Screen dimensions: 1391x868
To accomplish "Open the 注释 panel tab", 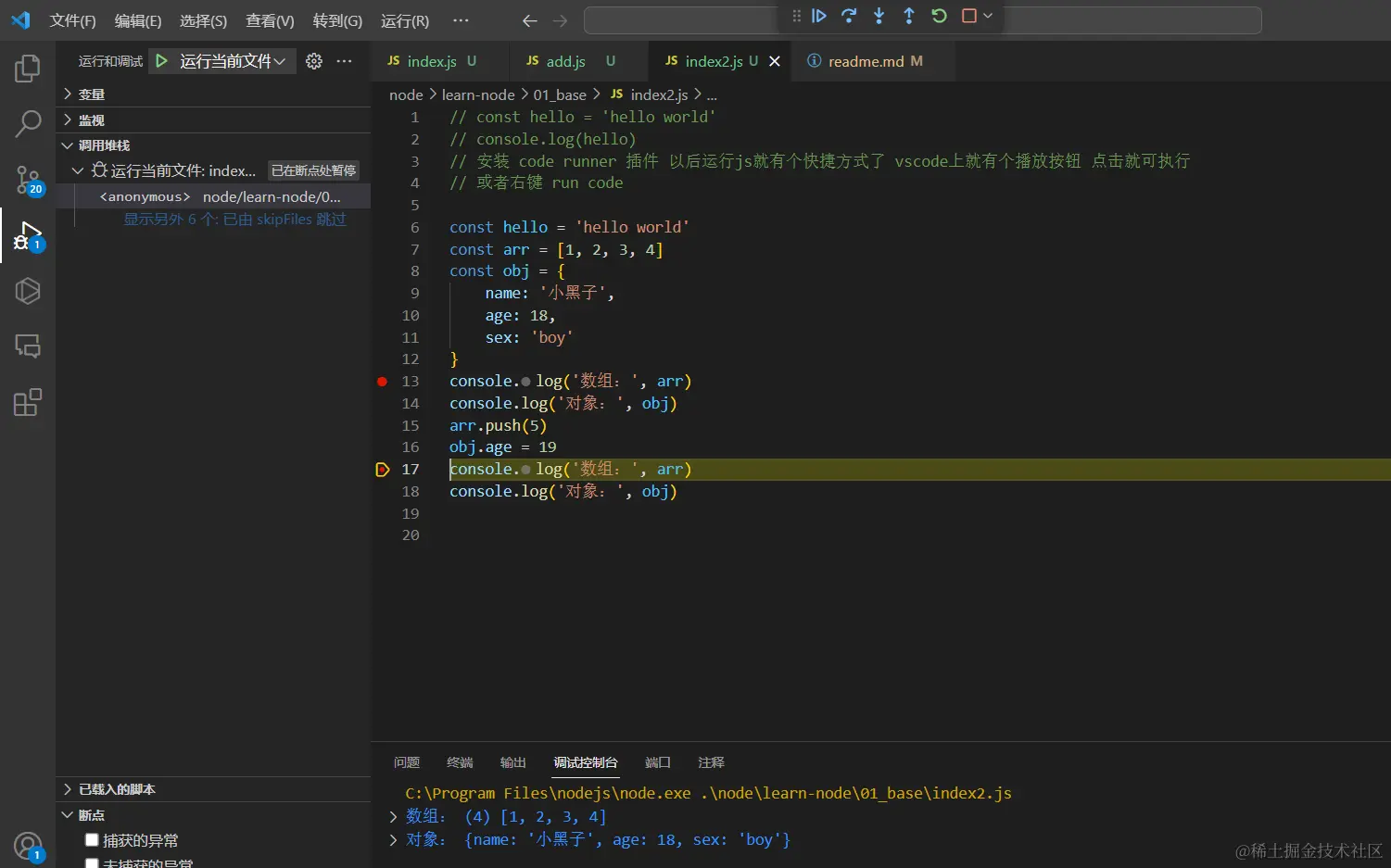I will [711, 762].
